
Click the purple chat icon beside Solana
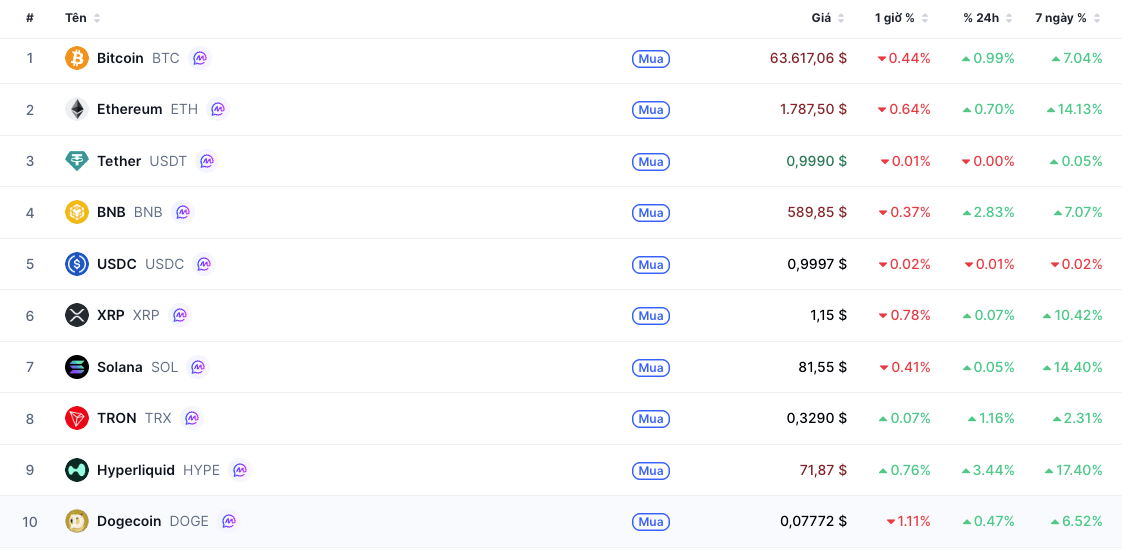point(198,367)
